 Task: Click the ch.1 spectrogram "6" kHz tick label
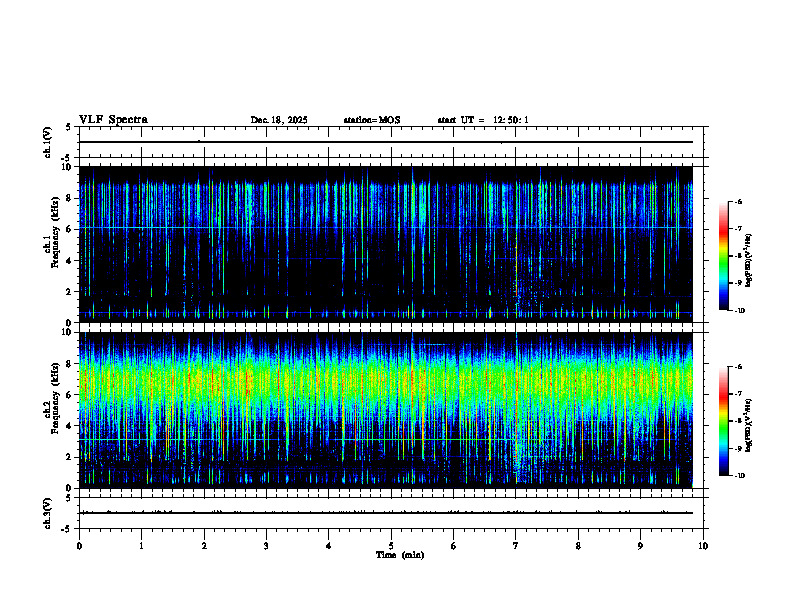(x=70, y=229)
